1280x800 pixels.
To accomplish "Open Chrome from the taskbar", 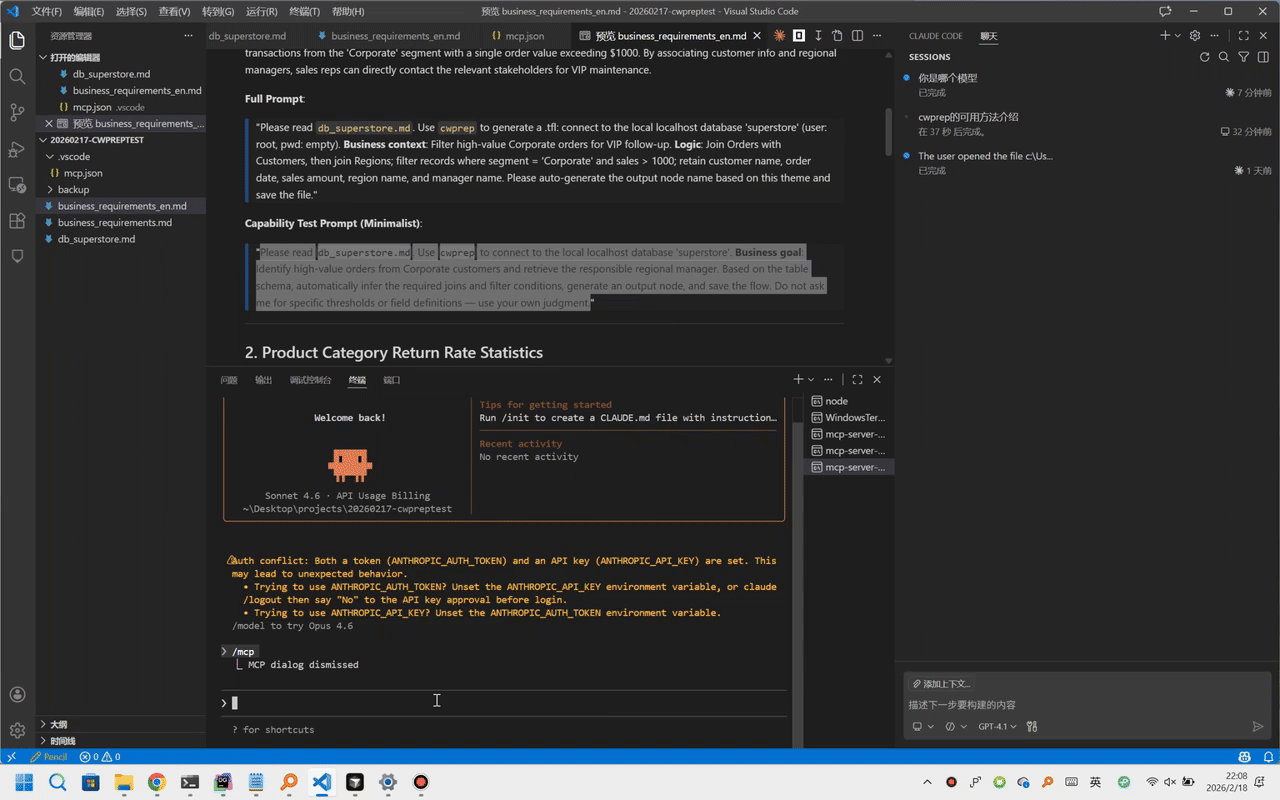I will click(156, 782).
